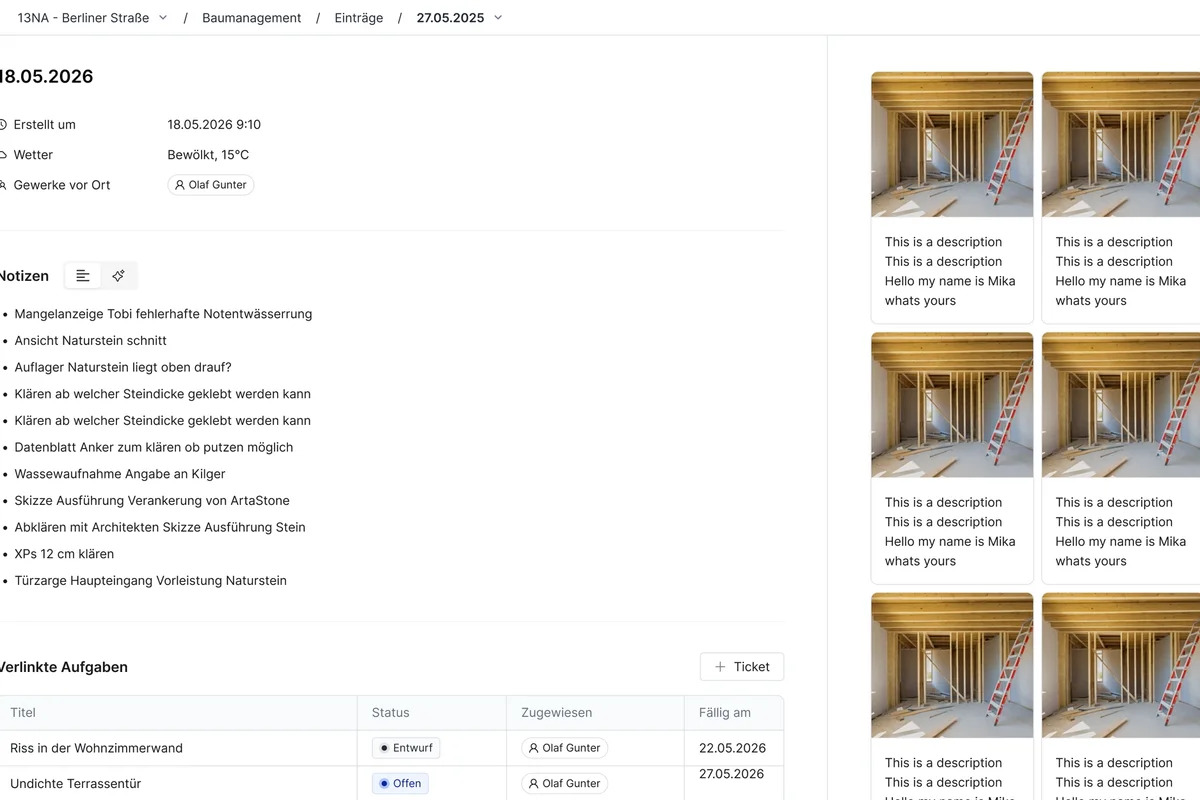Screen dimensions: 1200x800
Task: Click the due date 22.05.2026
Action: point(732,748)
